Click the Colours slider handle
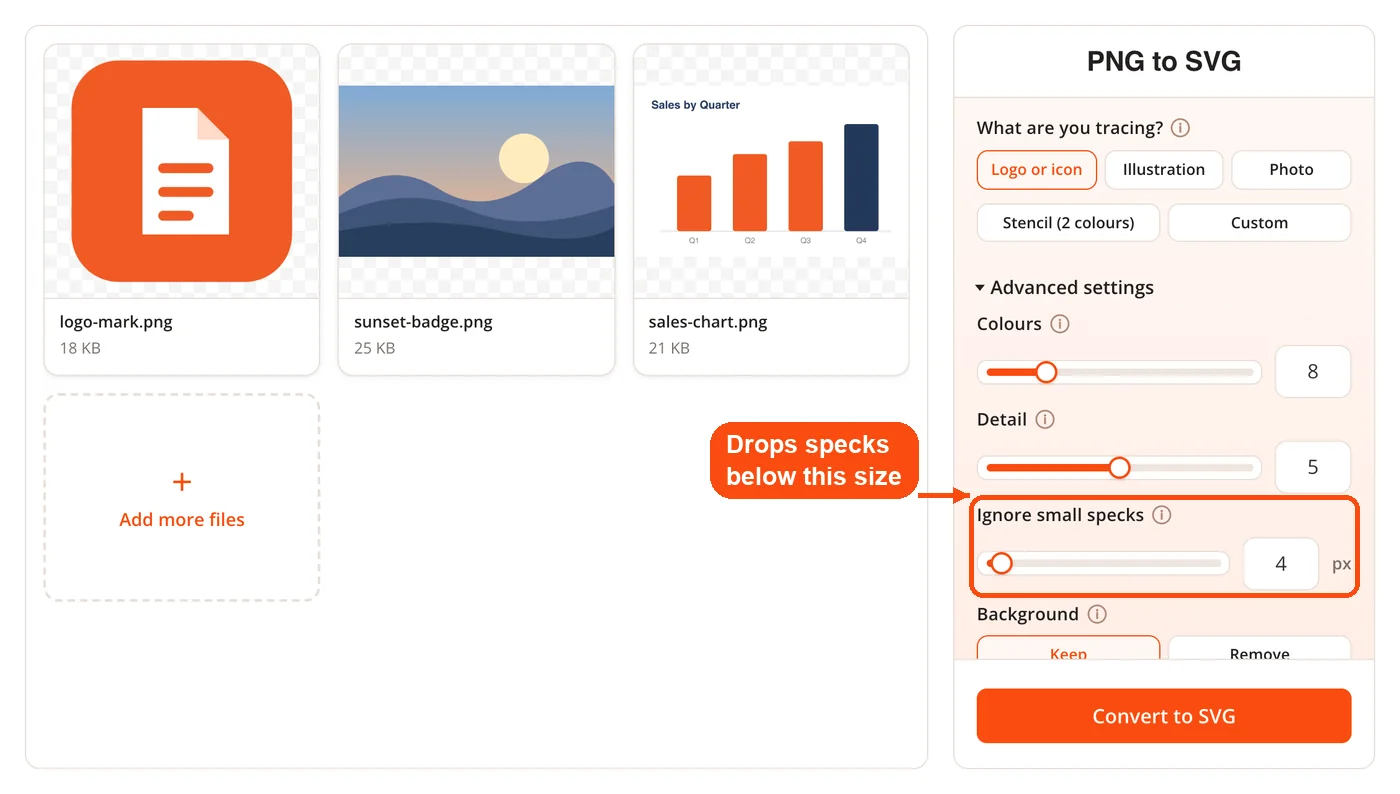The height and width of the screenshot is (794, 1400). [x=1046, y=372]
